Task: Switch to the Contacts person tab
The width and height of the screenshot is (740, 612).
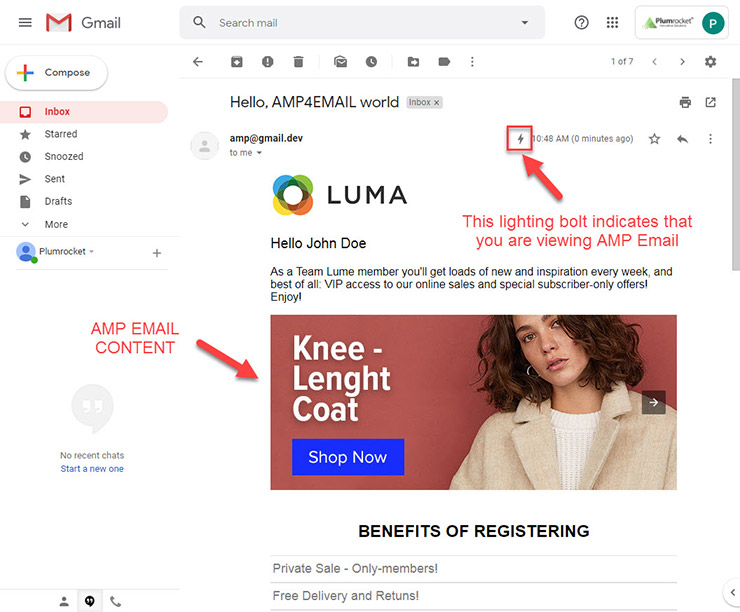Action: [x=64, y=601]
